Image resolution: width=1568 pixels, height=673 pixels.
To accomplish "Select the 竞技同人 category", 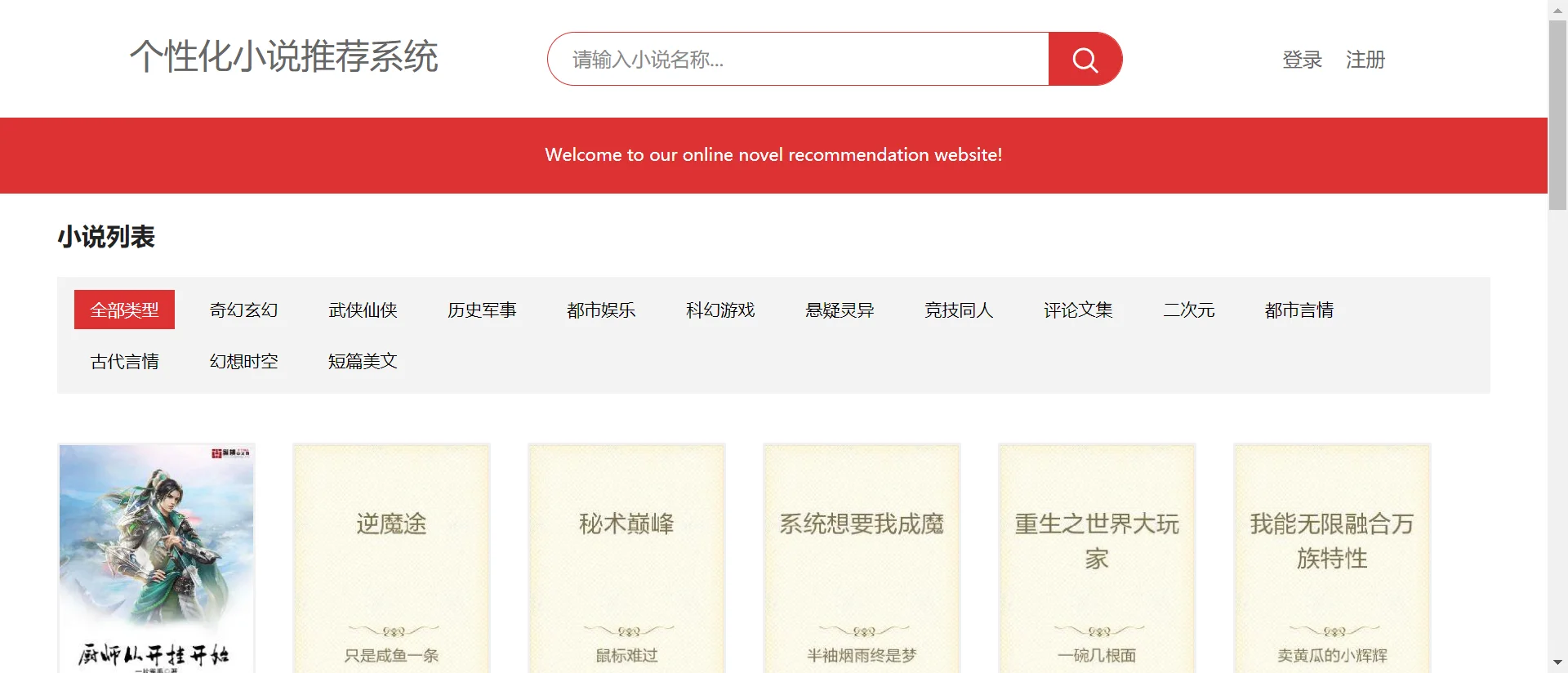I will click(x=959, y=310).
